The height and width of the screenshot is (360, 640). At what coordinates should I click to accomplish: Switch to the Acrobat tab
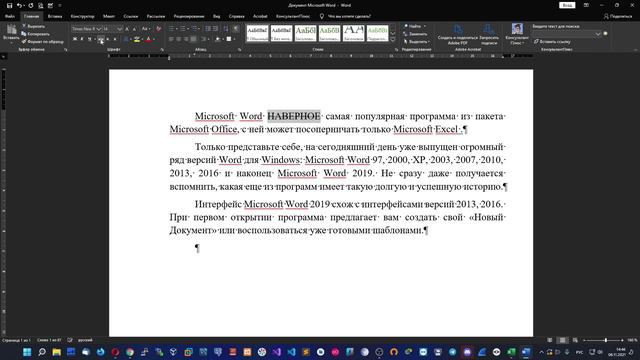[260, 16]
